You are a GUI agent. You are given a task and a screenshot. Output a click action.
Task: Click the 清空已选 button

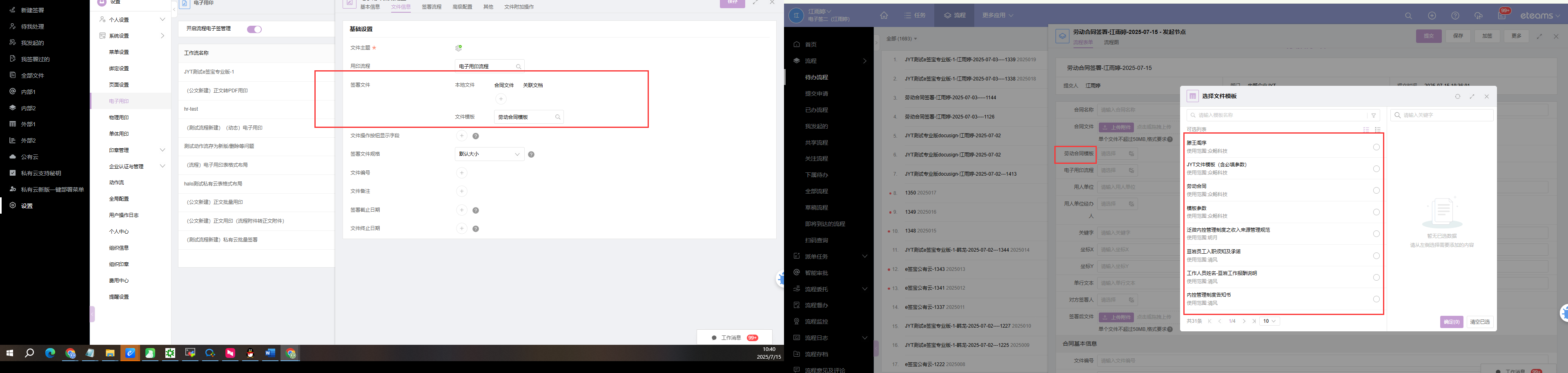[x=1480, y=322]
